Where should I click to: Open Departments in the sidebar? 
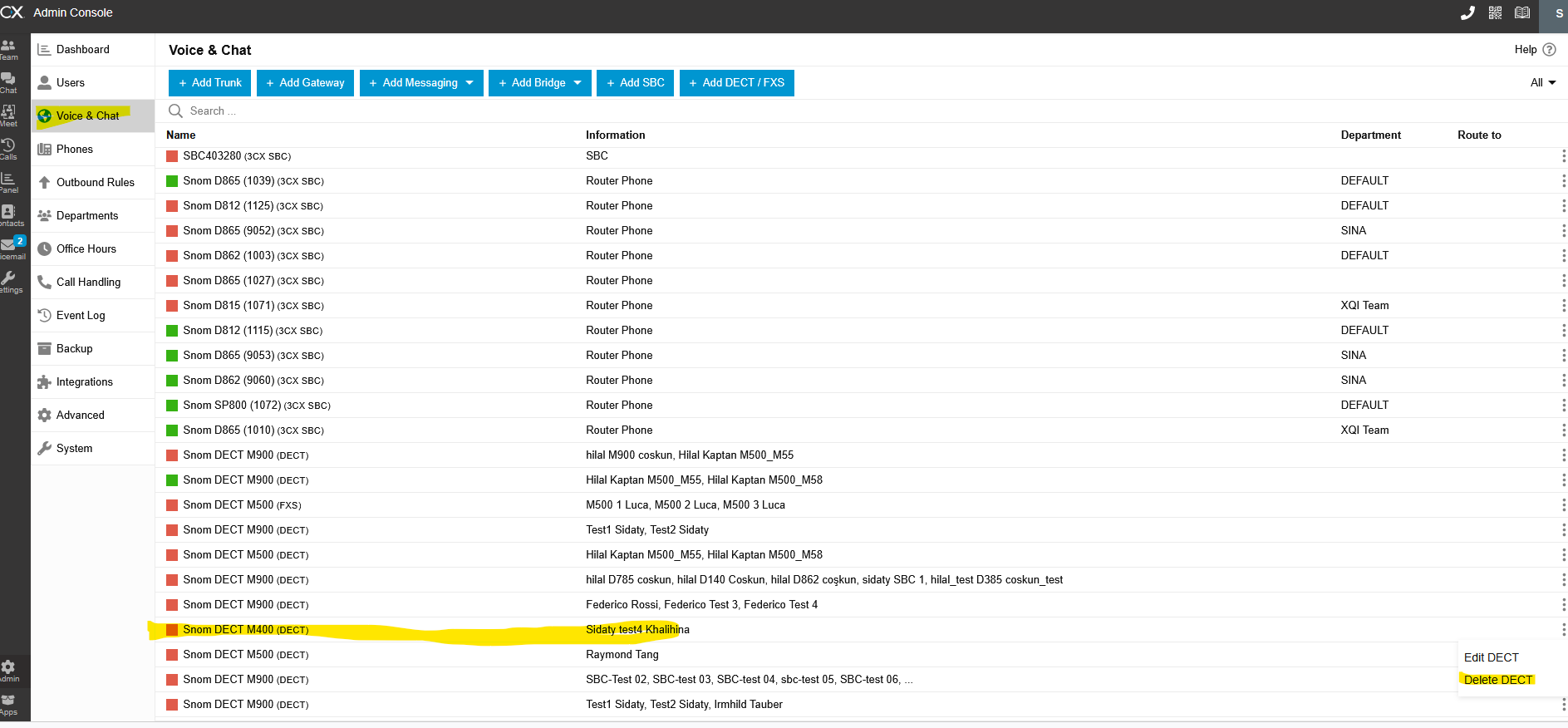pyautogui.click(x=93, y=216)
